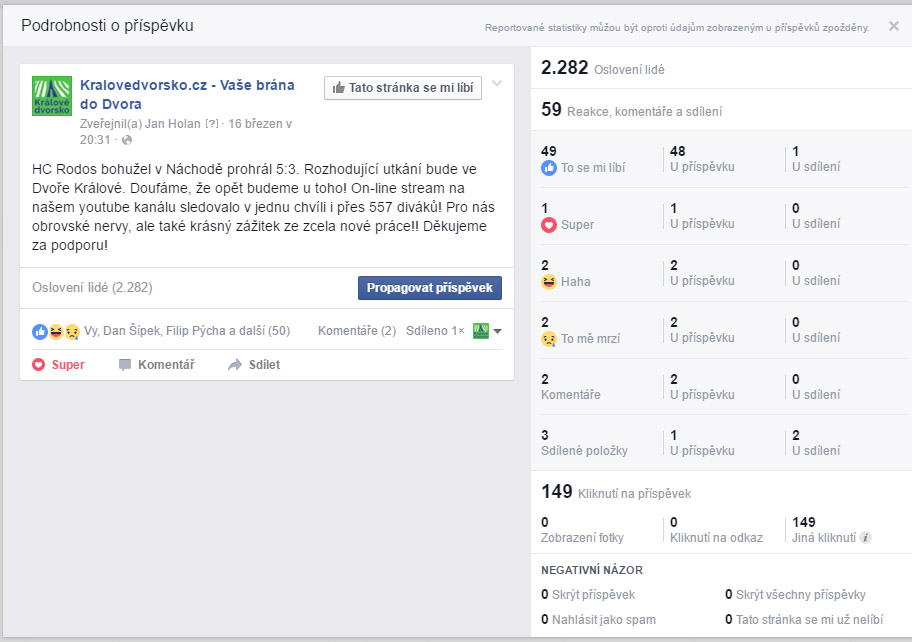Click the sad emoji beside To mě mrzí
The image size is (912, 642).
coord(548,339)
